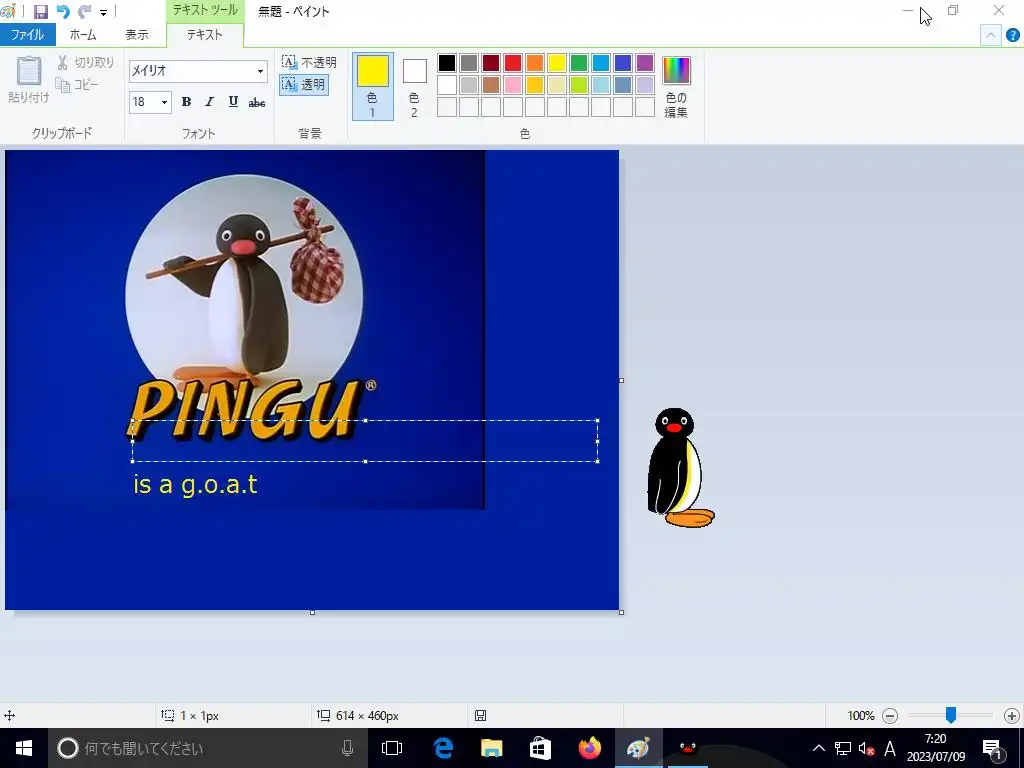Toggle strikethrough text formatting
This screenshot has width=1024, height=768.
[257, 102]
